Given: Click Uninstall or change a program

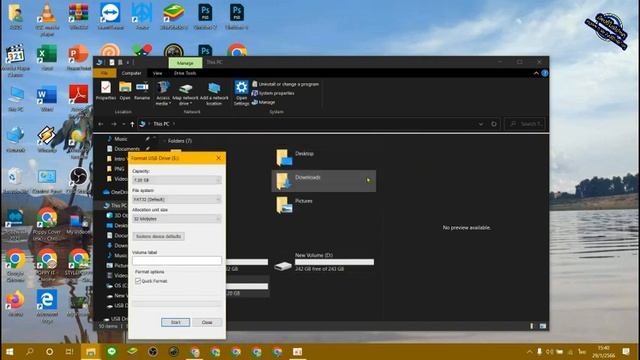Looking at the screenshot, I should 285,84.
